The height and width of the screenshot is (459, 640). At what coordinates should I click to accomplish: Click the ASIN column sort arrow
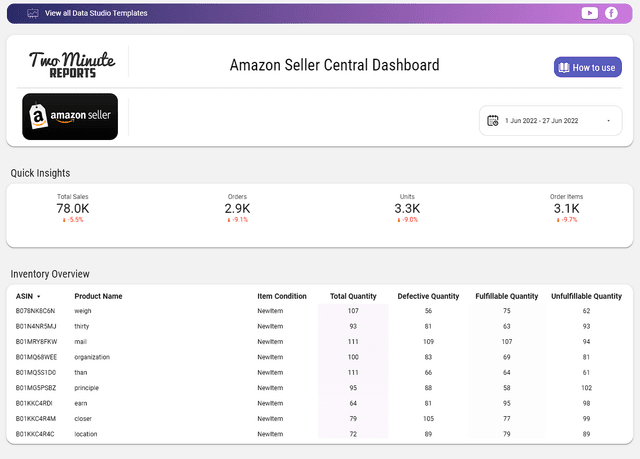tap(39, 297)
